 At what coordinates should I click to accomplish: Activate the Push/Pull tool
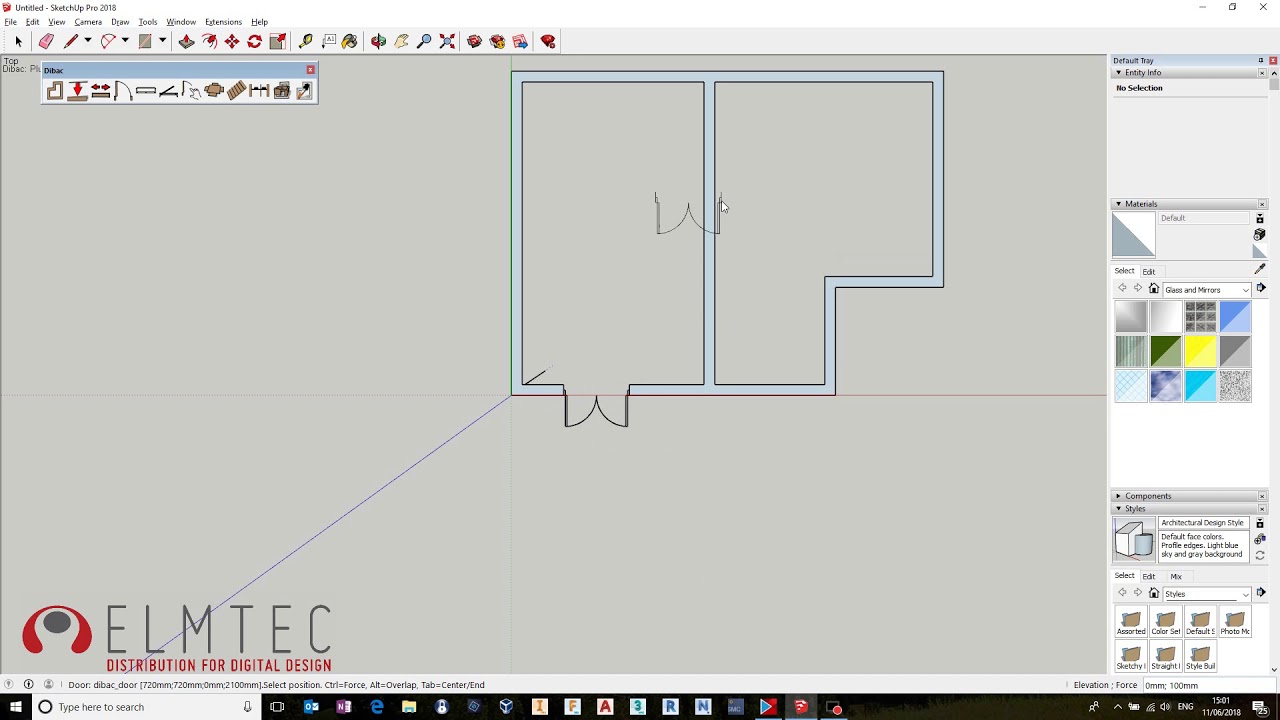pos(186,41)
